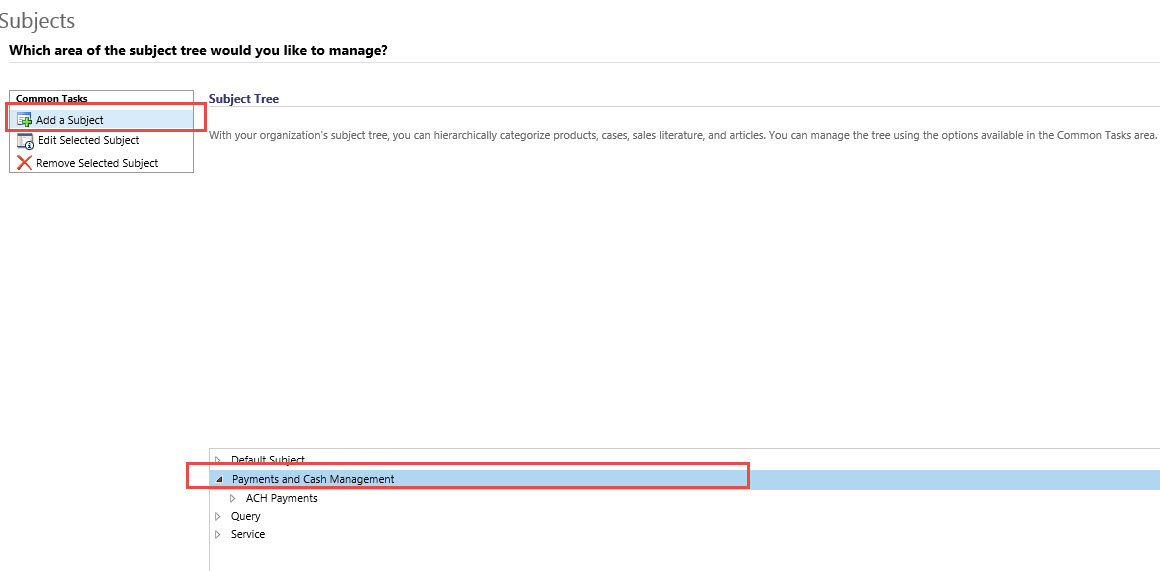Select the Service subject in the tree
This screenshot has width=1160, height=571.
coord(248,534)
